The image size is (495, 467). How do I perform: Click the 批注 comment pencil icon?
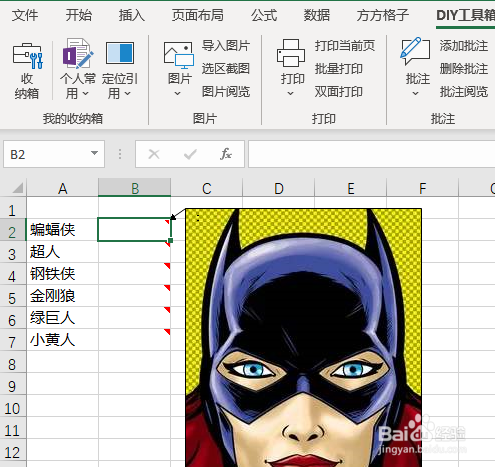click(x=415, y=51)
